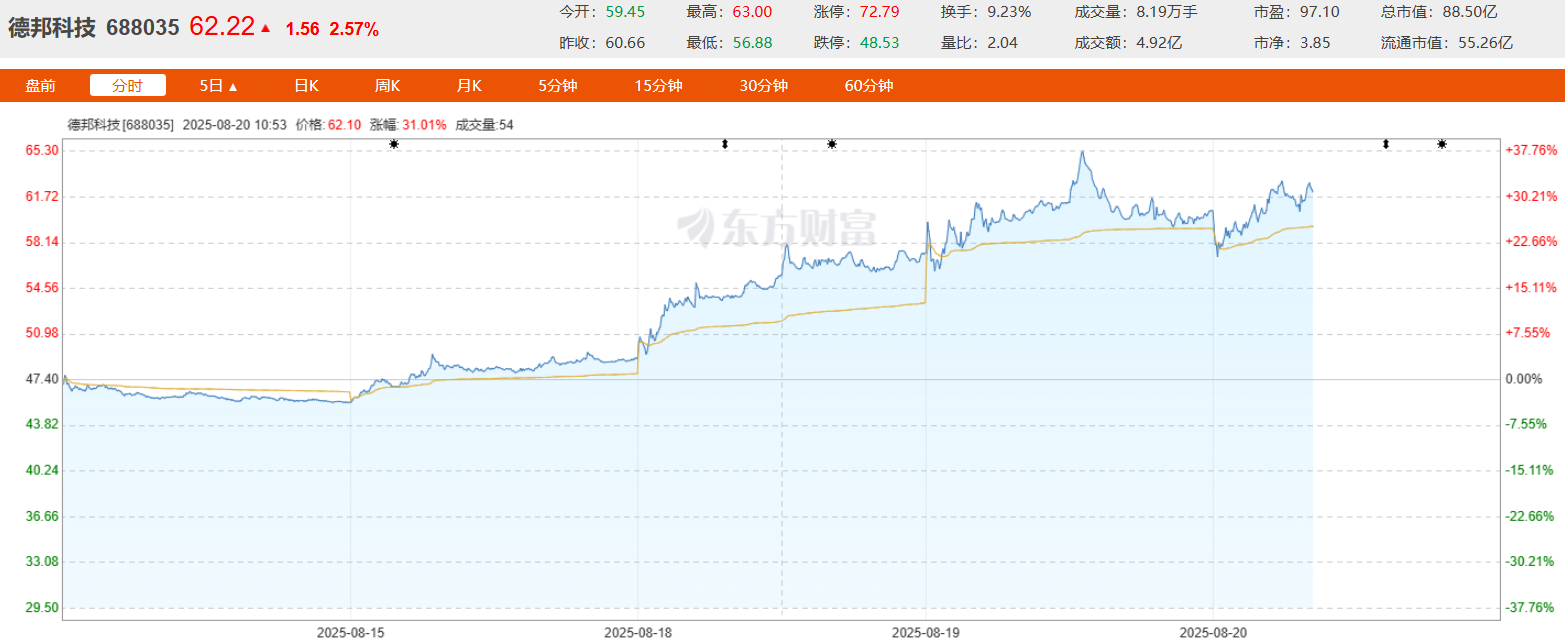Expand the 5日 period dropdown
This screenshot has width=1565, height=640.
pos(219,86)
